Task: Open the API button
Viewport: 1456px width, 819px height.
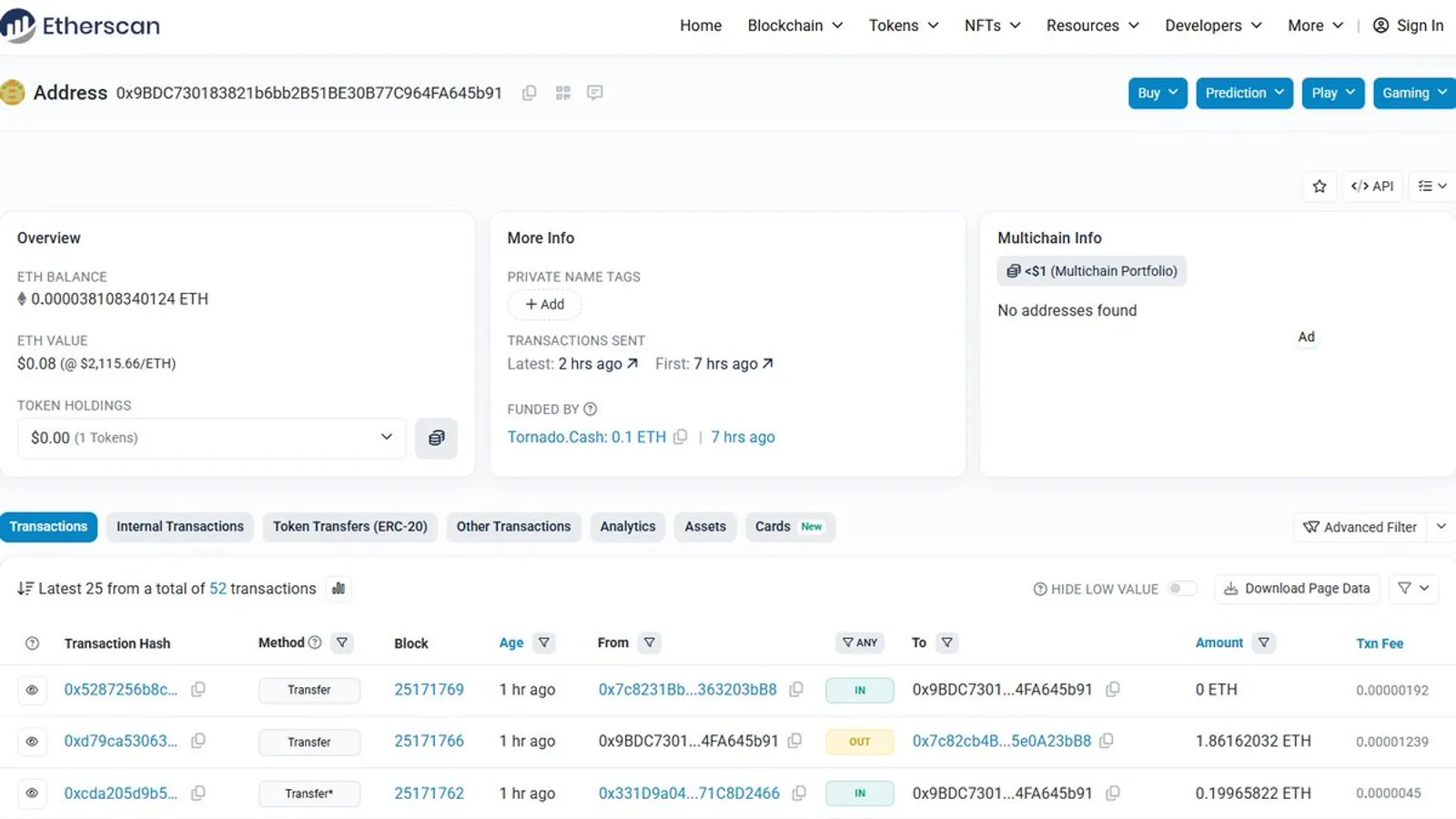Action: point(1372,186)
